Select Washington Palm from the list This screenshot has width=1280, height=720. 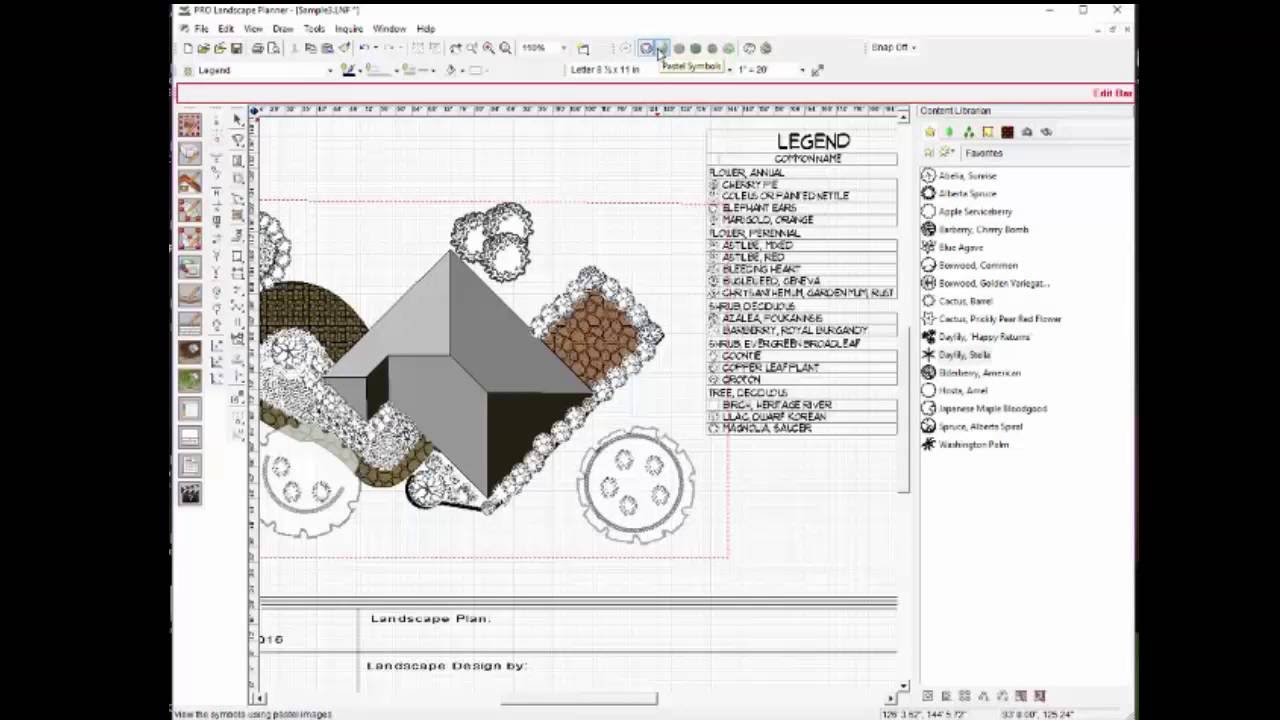[973, 445]
